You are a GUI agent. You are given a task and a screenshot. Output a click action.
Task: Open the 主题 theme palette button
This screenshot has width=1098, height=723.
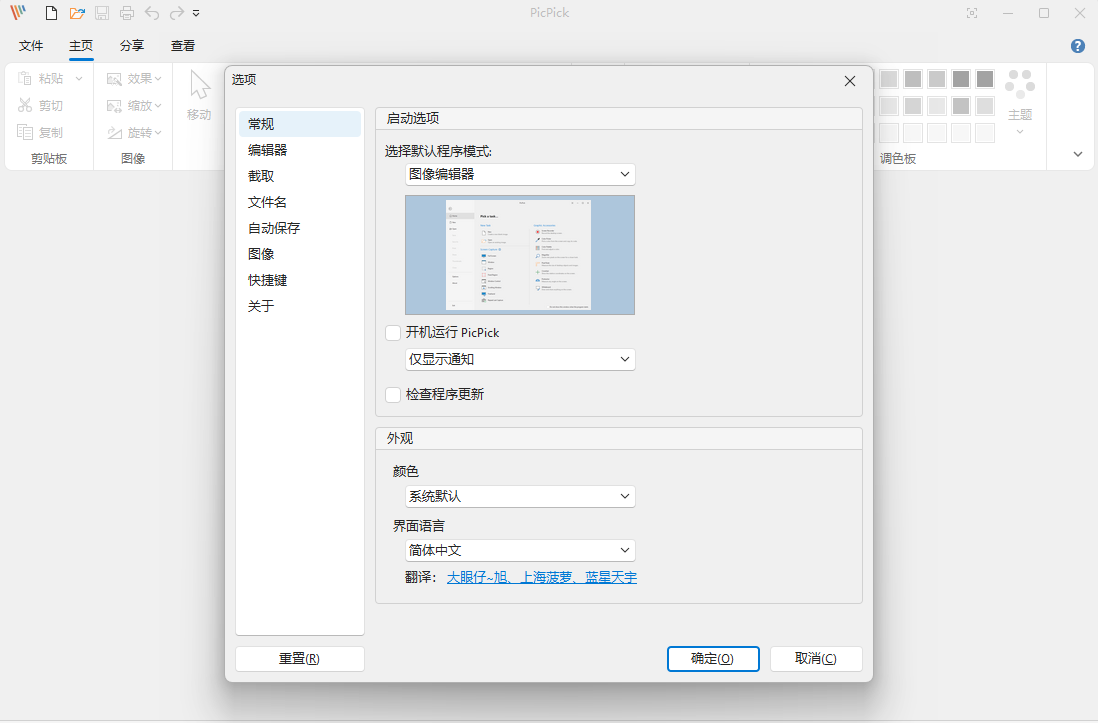point(1020,102)
